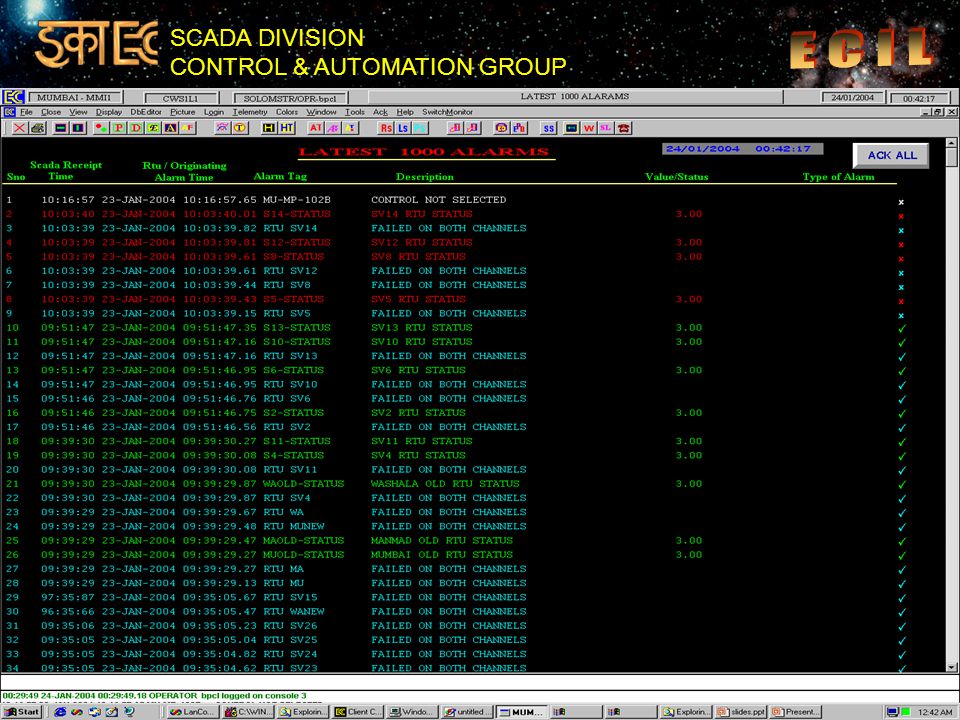960x720 pixels.
Task: Click the magenta SL toolbar icon
Action: 606,128
